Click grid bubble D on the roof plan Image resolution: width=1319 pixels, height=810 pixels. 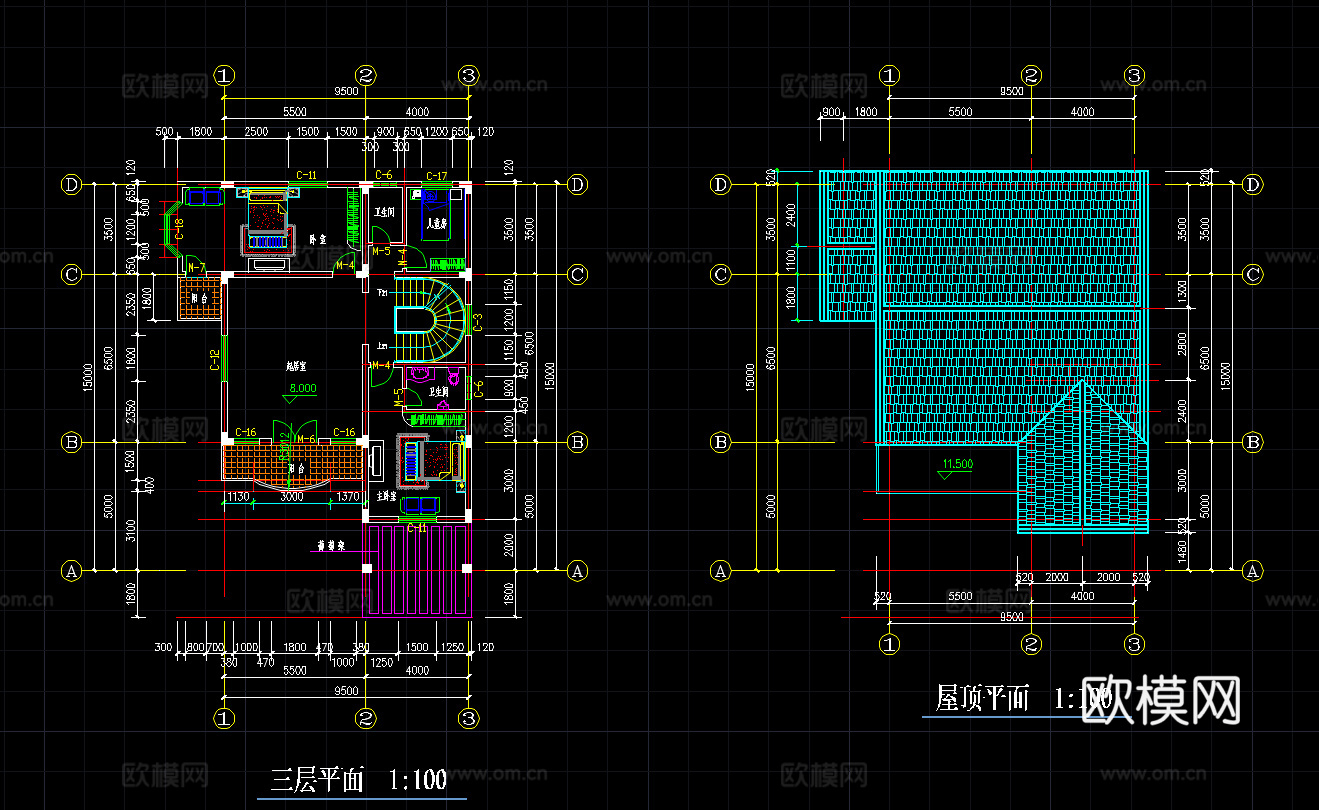(x=720, y=186)
